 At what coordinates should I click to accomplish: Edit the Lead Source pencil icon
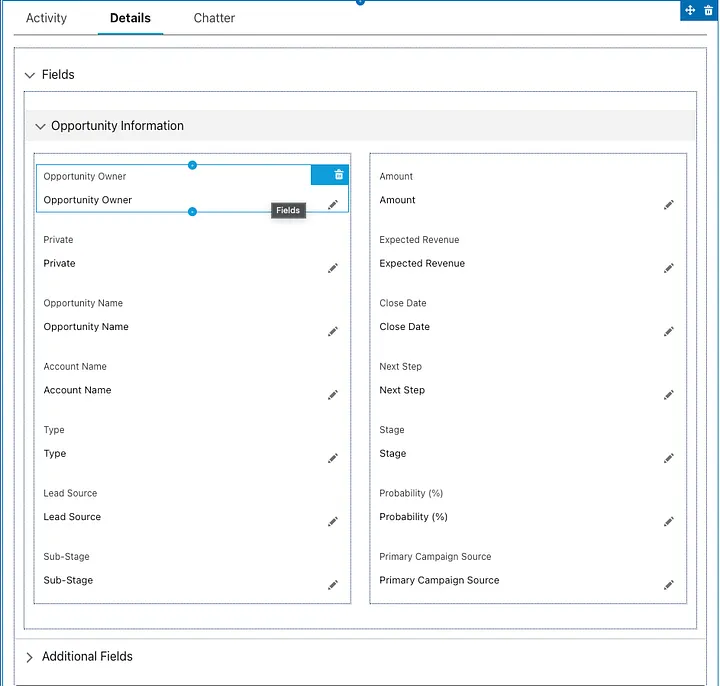tap(333, 522)
